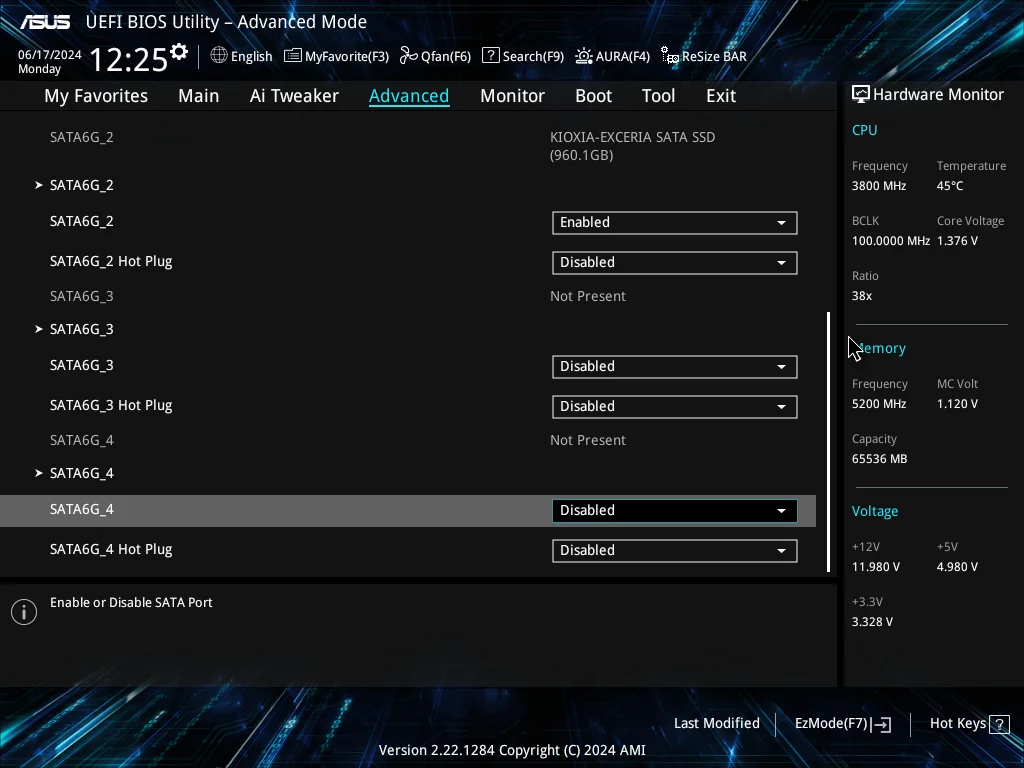
Task: Open AURA lighting icon
Action: (584, 56)
